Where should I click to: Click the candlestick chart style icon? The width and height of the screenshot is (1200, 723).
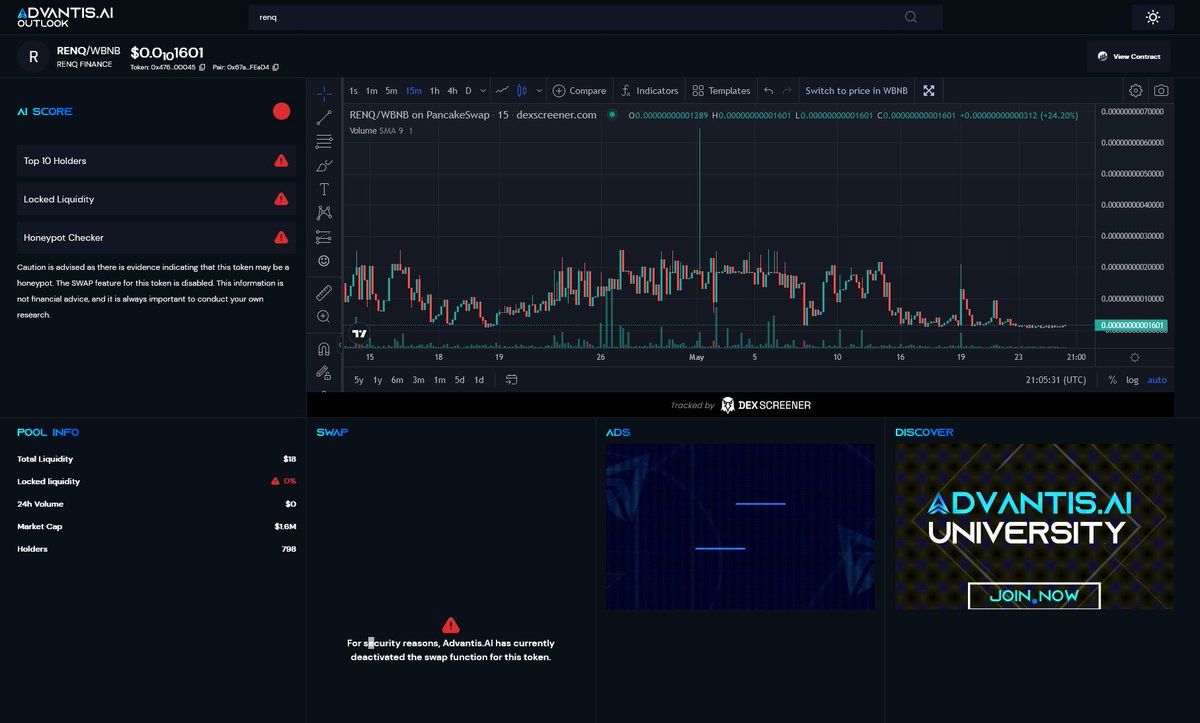522,90
